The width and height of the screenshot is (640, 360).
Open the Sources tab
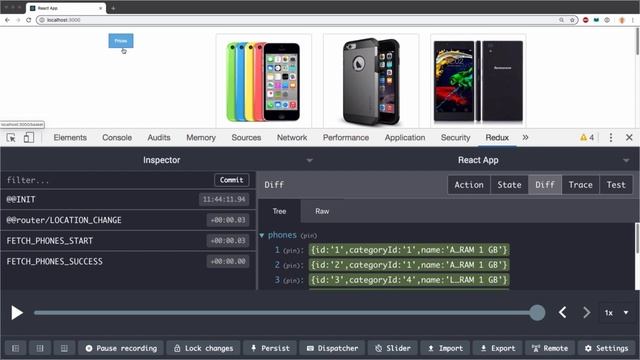pos(246,138)
